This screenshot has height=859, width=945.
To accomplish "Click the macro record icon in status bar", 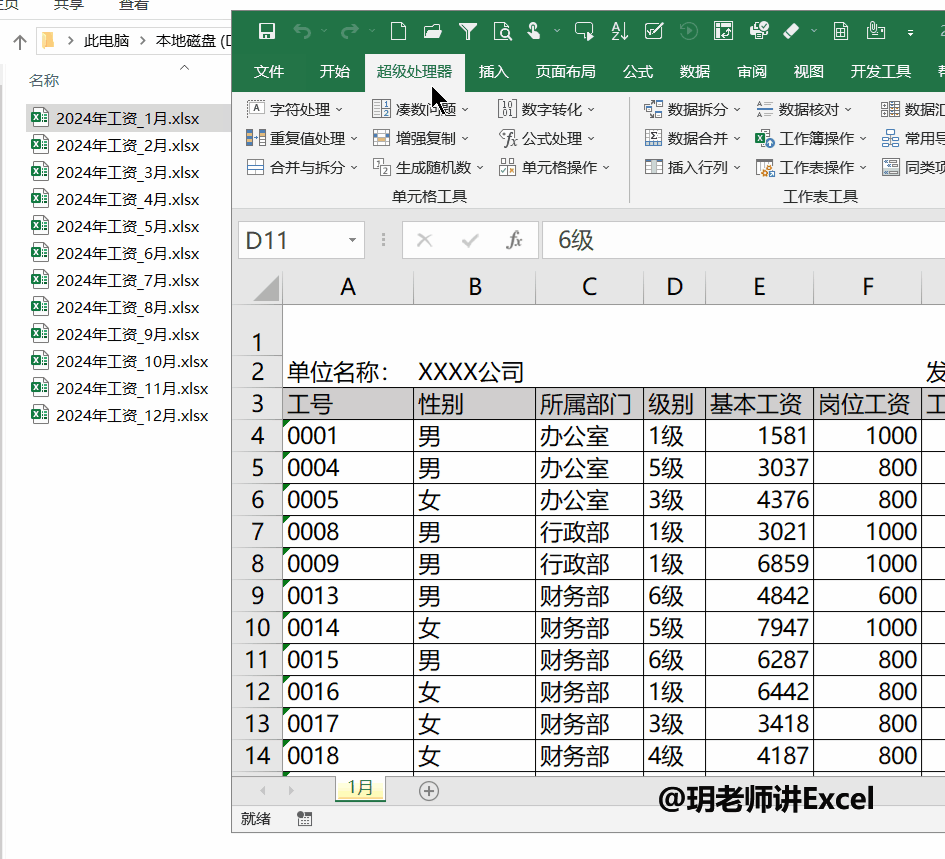I will (304, 819).
